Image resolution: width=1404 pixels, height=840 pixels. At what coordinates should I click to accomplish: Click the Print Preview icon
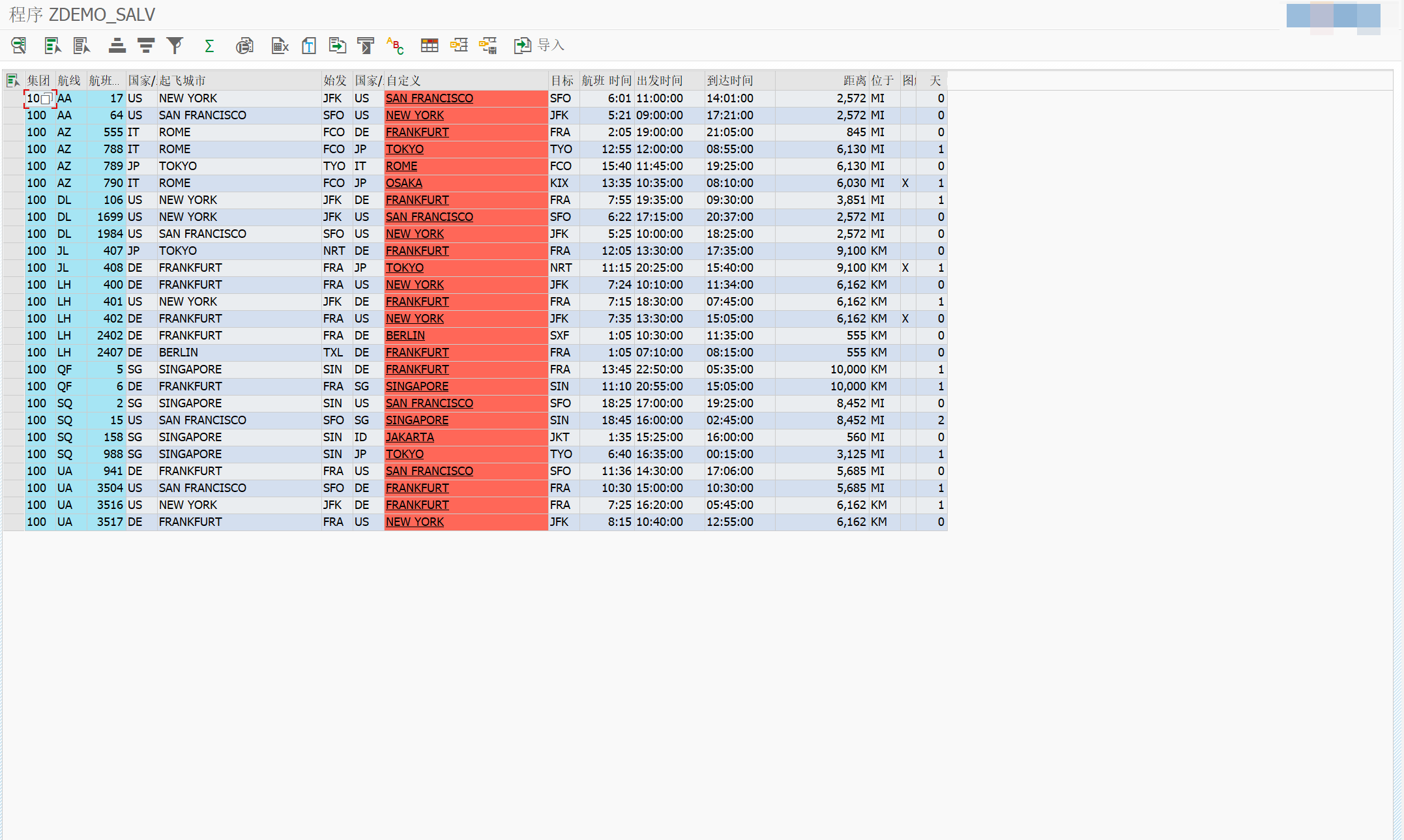click(x=244, y=45)
